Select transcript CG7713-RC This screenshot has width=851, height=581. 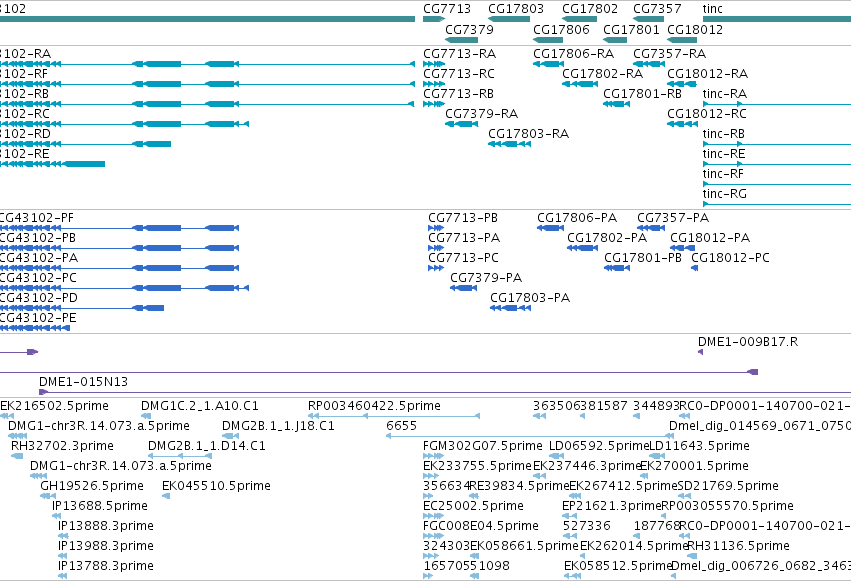click(459, 74)
